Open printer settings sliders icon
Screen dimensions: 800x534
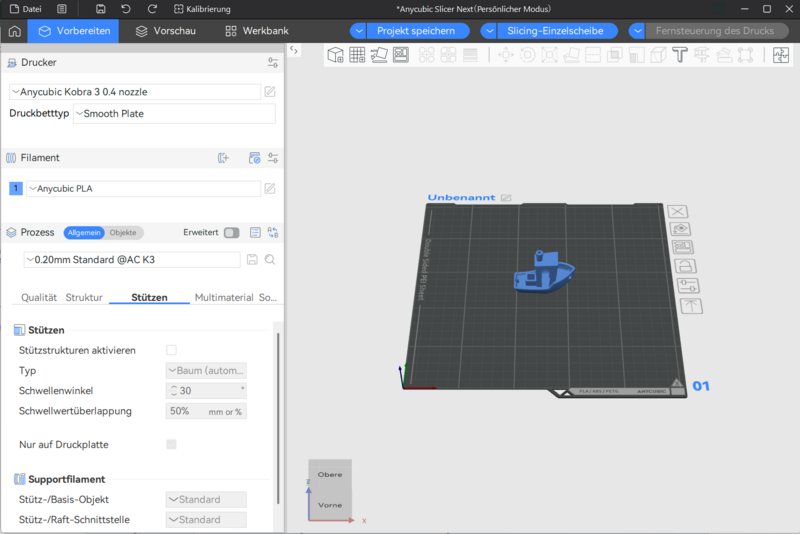(x=273, y=63)
